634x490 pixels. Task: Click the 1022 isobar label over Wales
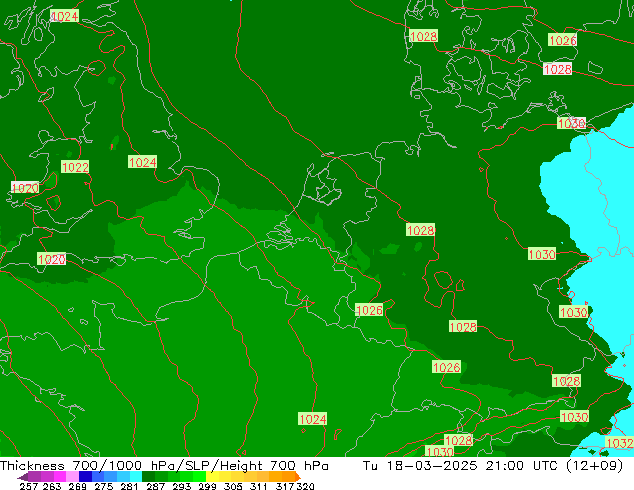pyautogui.click(x=75, y=167)
